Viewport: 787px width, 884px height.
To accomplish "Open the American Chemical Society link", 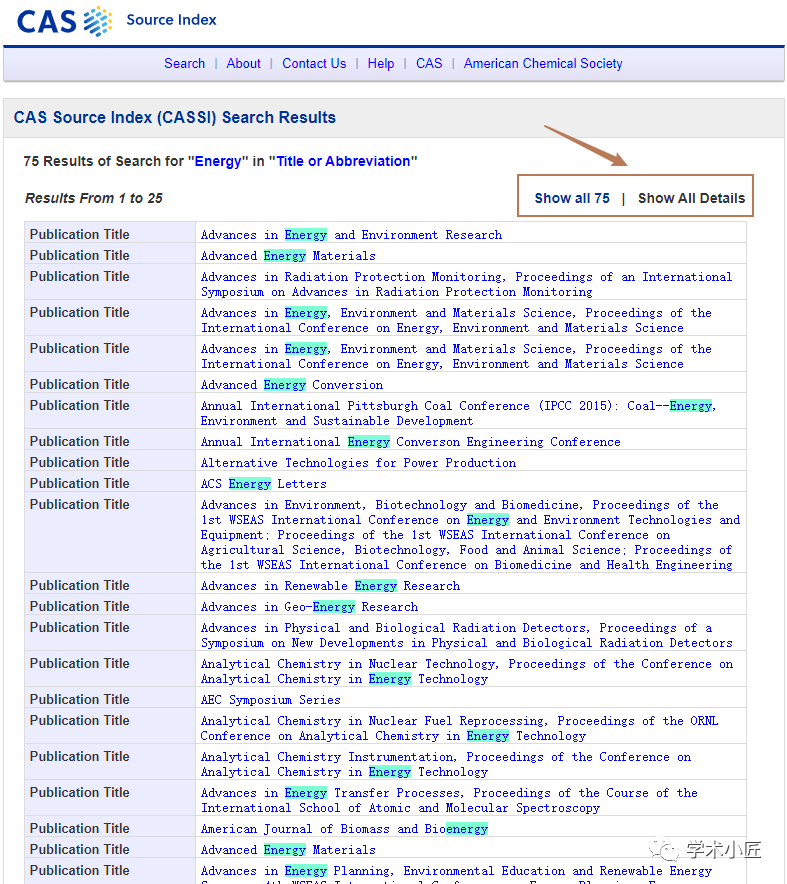I will pos(543,64).
